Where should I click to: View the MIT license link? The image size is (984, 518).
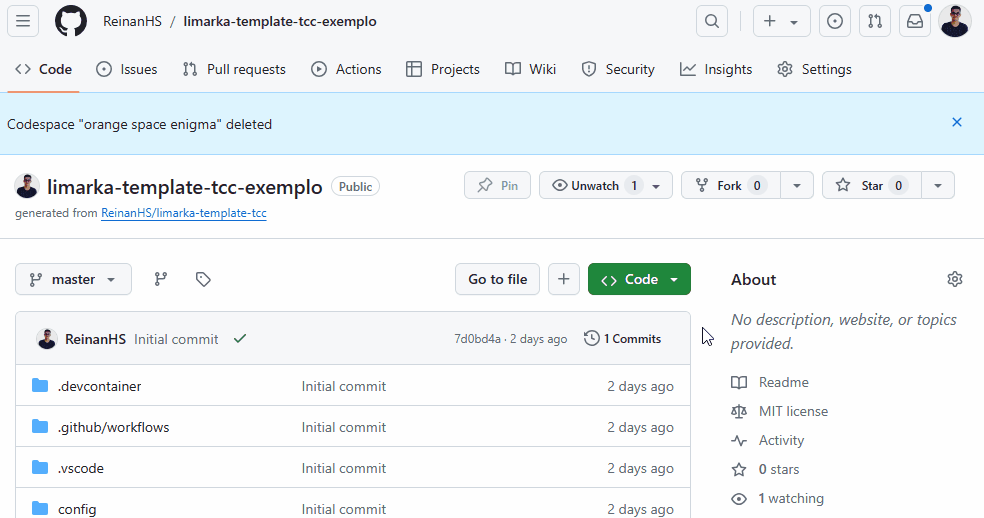point(779,411)
